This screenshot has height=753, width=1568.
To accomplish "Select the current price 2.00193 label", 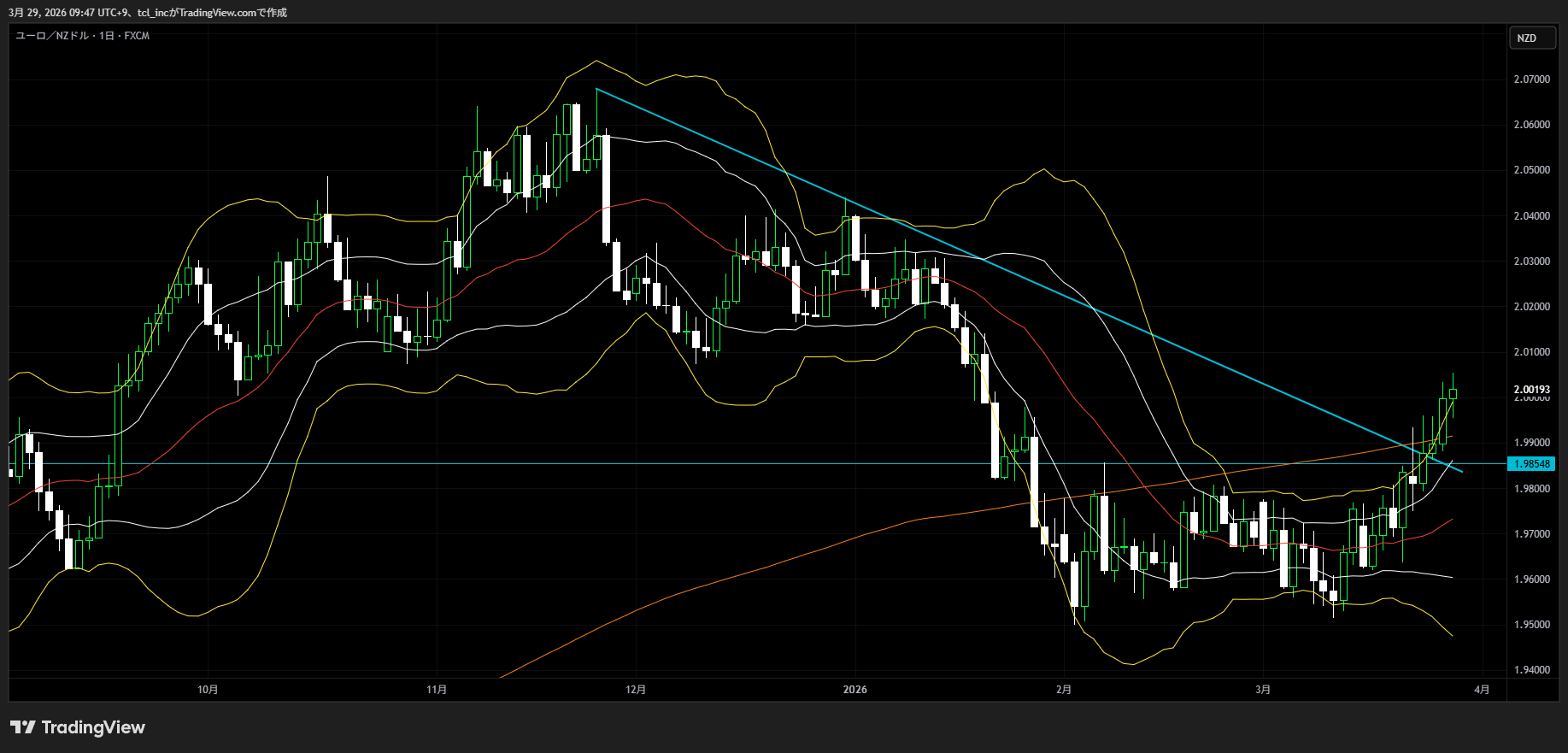I will pyautogui.click(x=1531, y=389).
